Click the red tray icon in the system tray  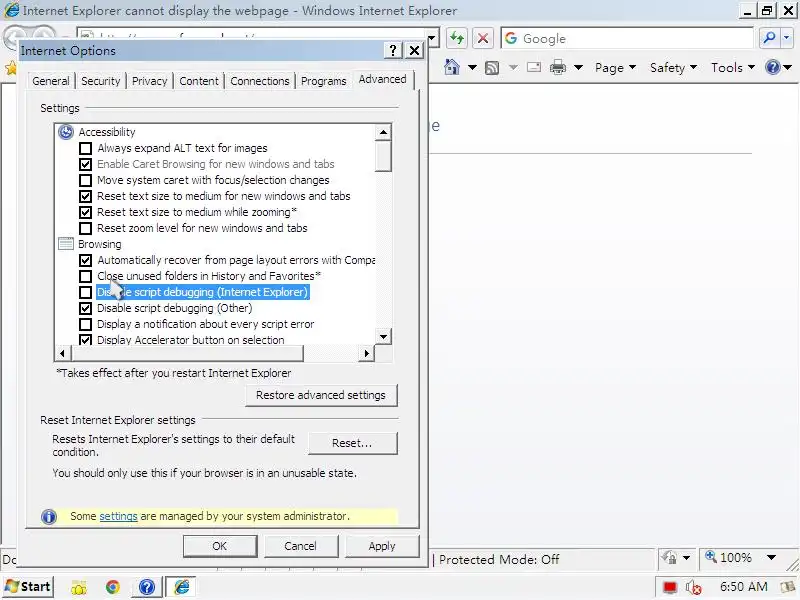click(669, 588)
